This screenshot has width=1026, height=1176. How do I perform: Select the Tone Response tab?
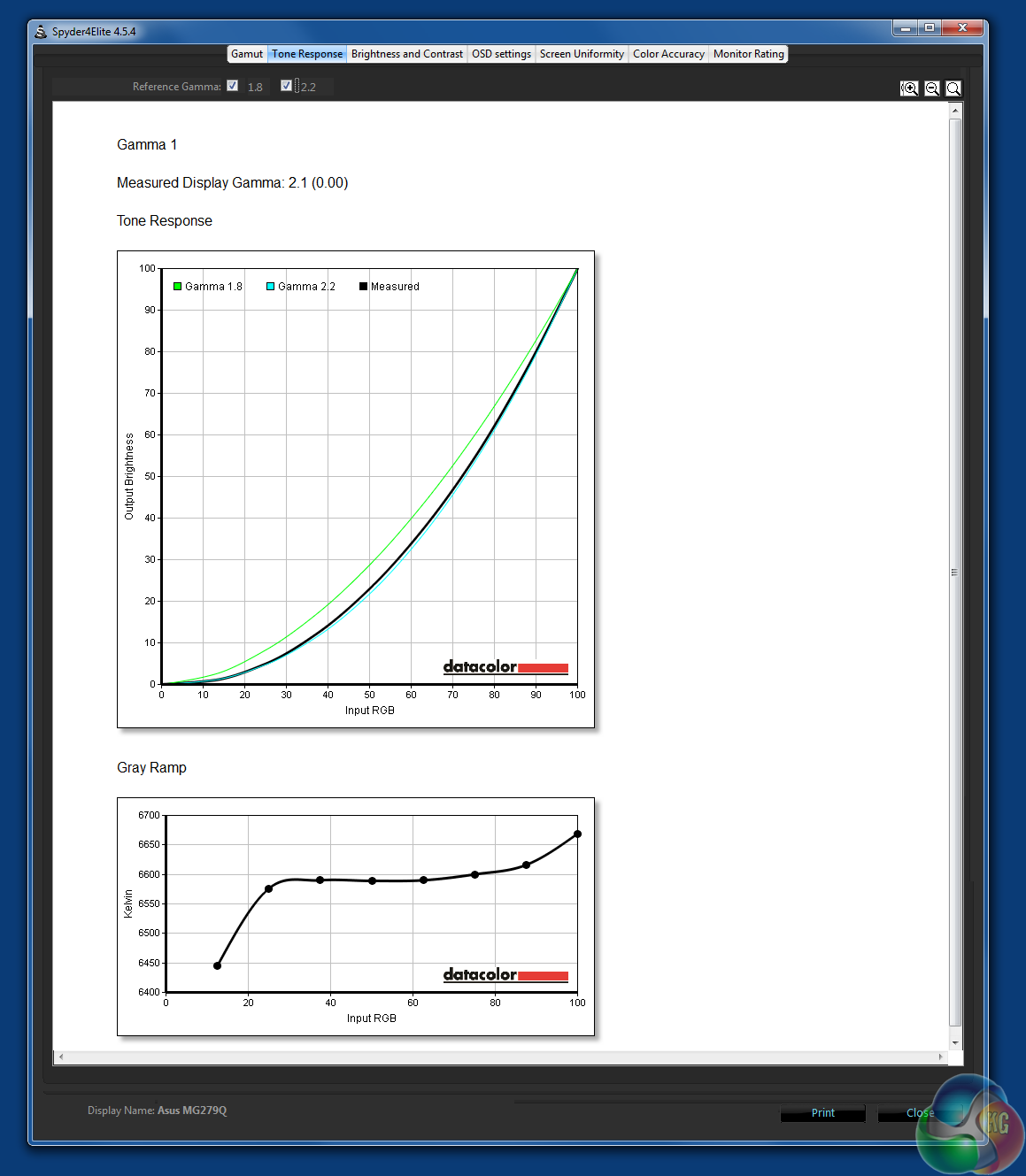[x=307, y=54]
